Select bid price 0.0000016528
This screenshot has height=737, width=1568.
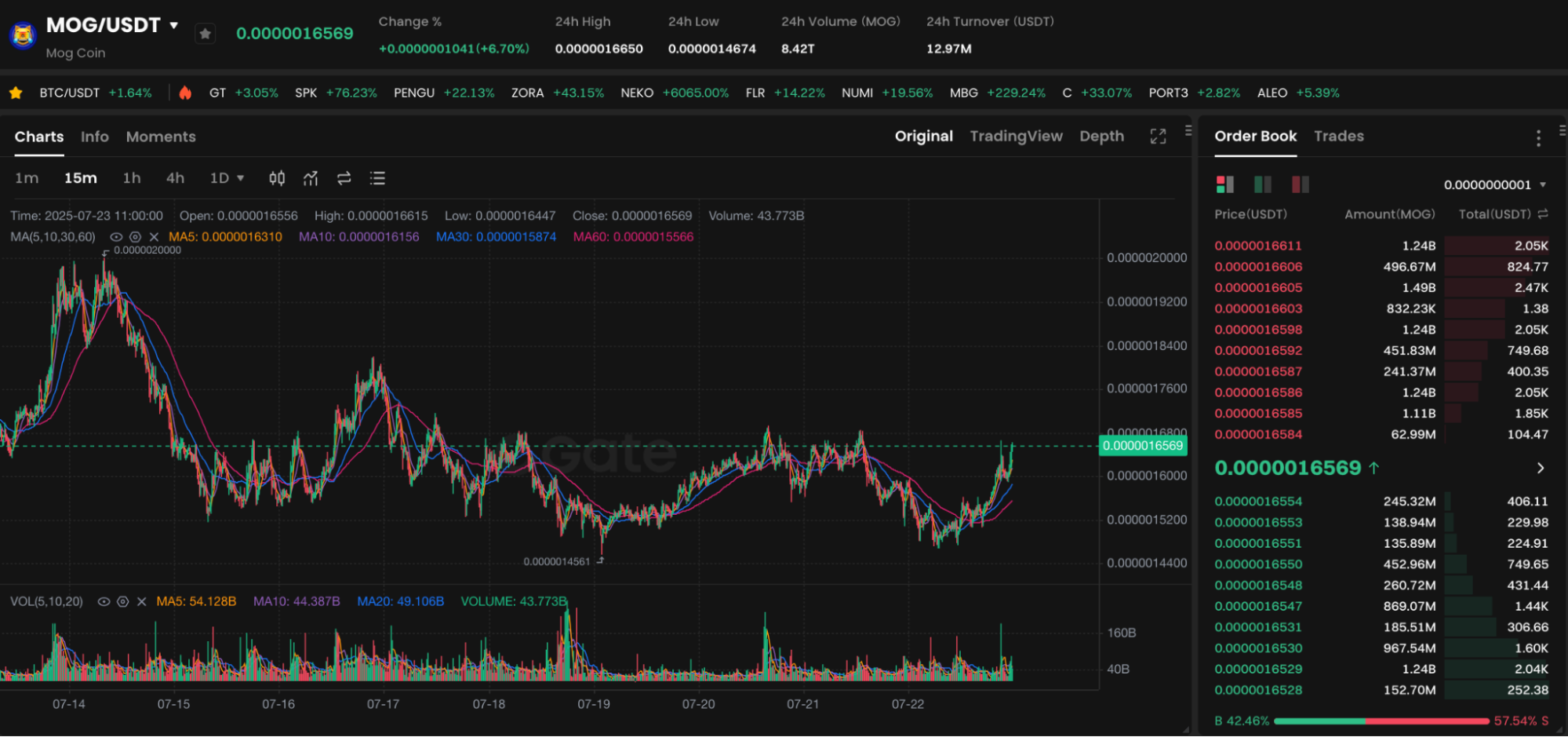1258,690
